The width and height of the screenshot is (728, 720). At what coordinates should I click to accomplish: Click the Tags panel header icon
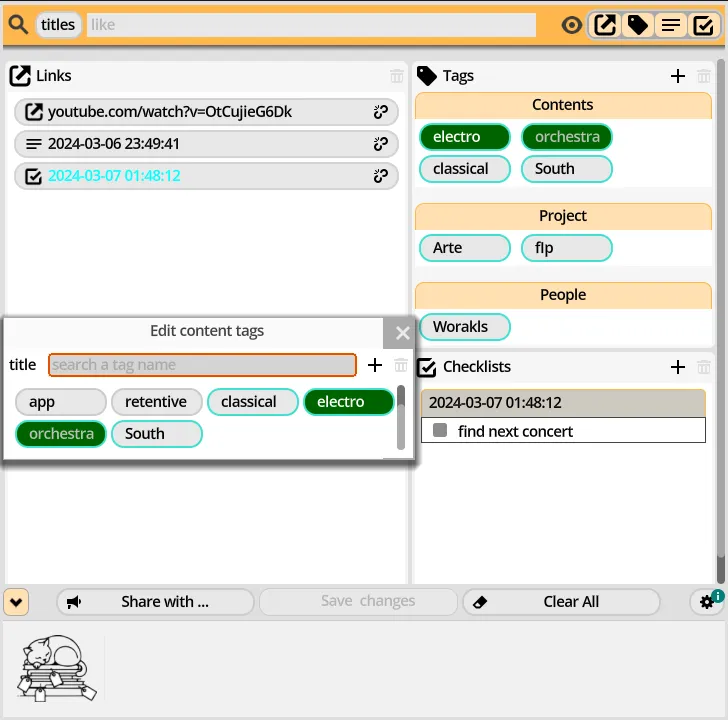click(426, 76)
